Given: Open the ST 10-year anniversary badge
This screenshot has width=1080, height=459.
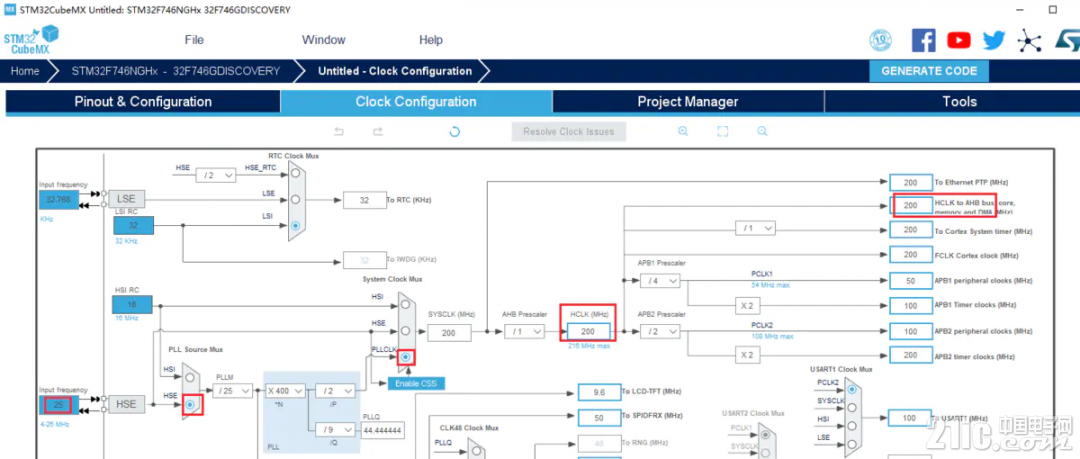Looking at the screenshot, I should pos(881,40).
